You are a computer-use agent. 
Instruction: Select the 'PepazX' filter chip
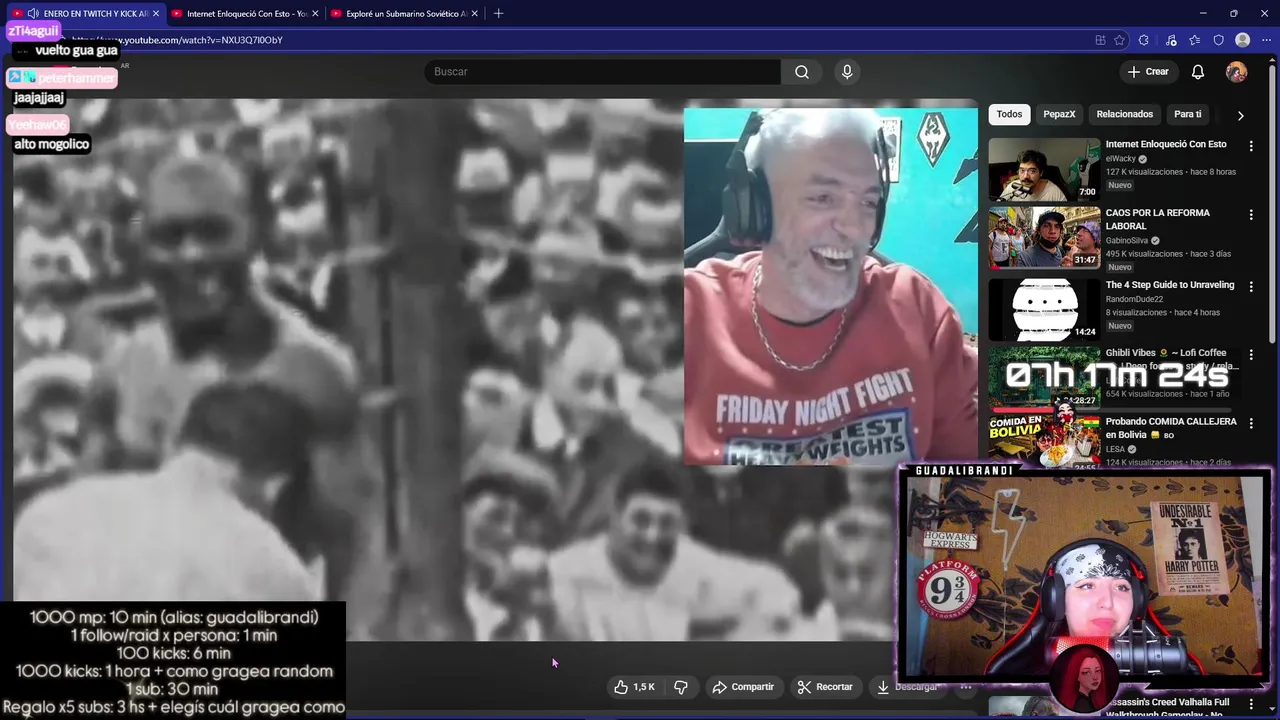(x=1059, y=114)
